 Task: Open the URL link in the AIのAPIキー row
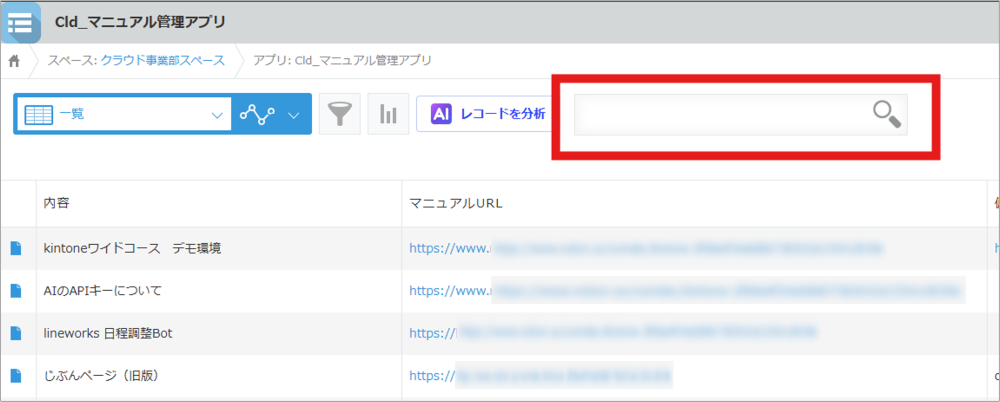[687, 291]
